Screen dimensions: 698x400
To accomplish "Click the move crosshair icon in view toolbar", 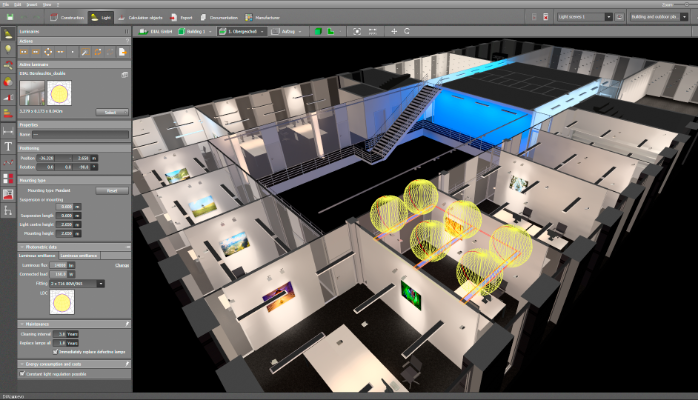I will pyautogui.click(x=393, y=31).
